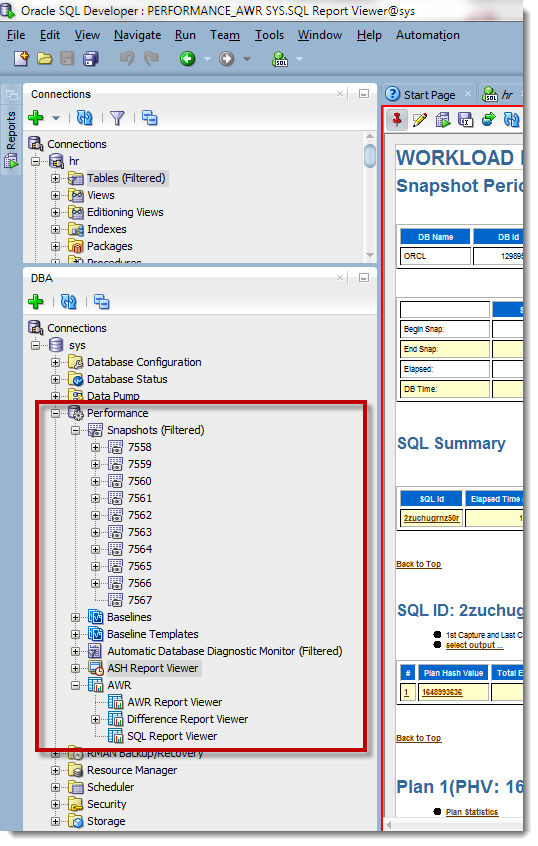Expand the Views node under hr
The width and height of the screenshot is (538, 846).
[x=56, y=195]
